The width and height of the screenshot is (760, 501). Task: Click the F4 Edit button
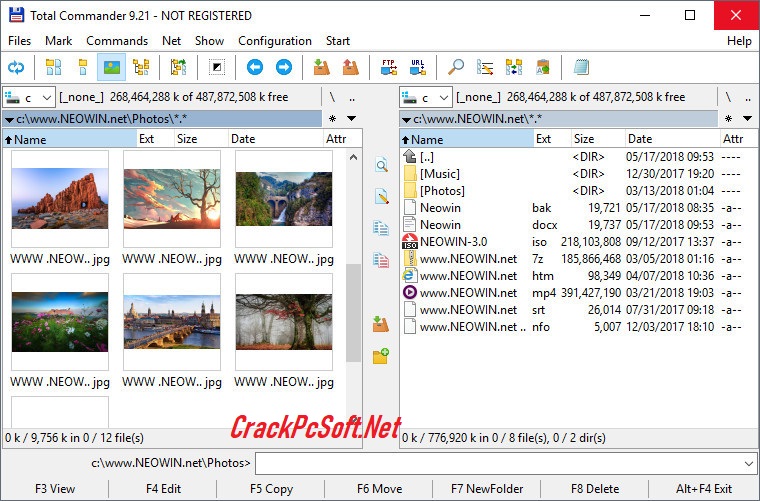point(163,489)
